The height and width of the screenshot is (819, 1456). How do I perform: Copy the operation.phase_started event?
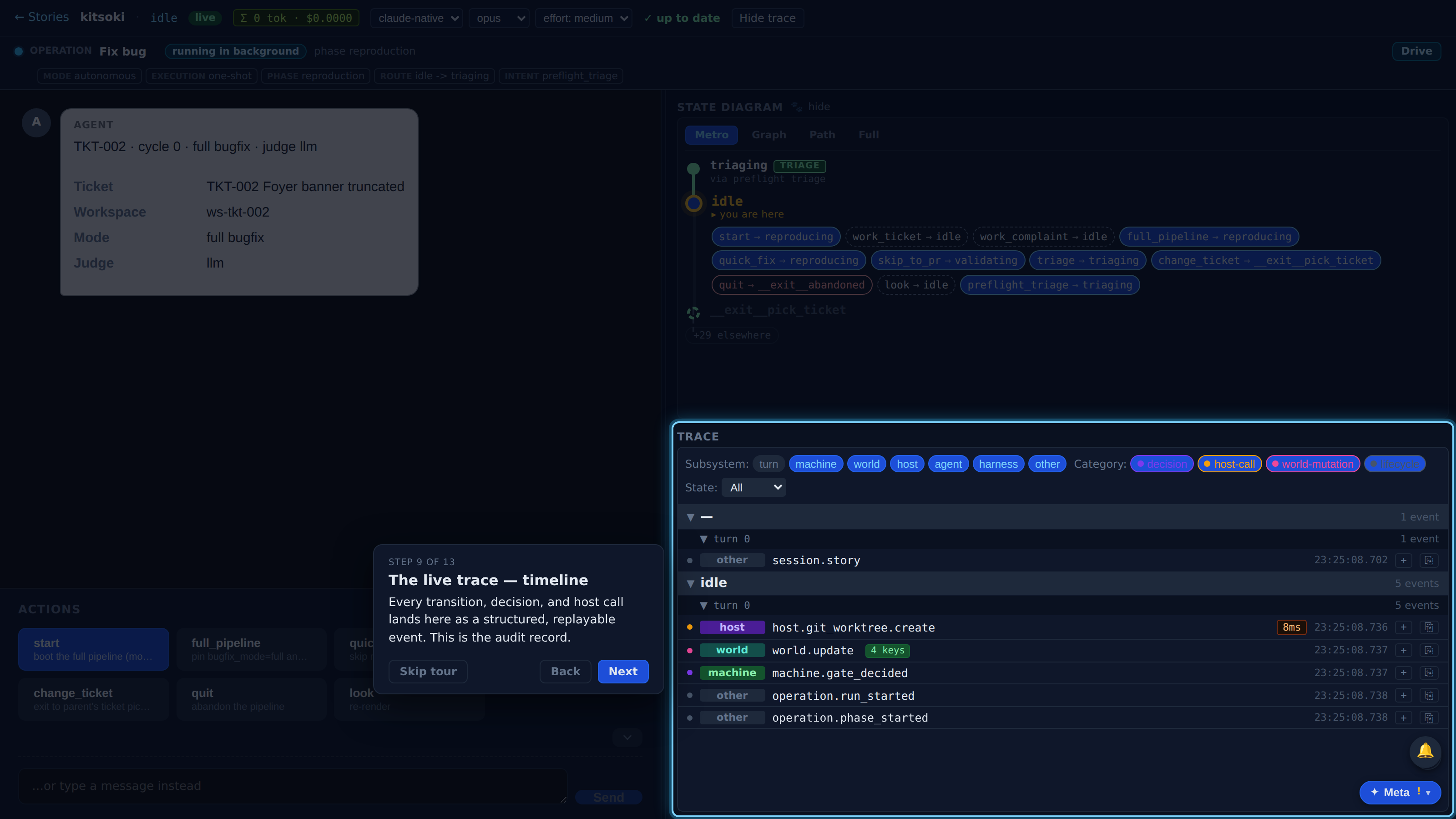tap(1429, 718)
